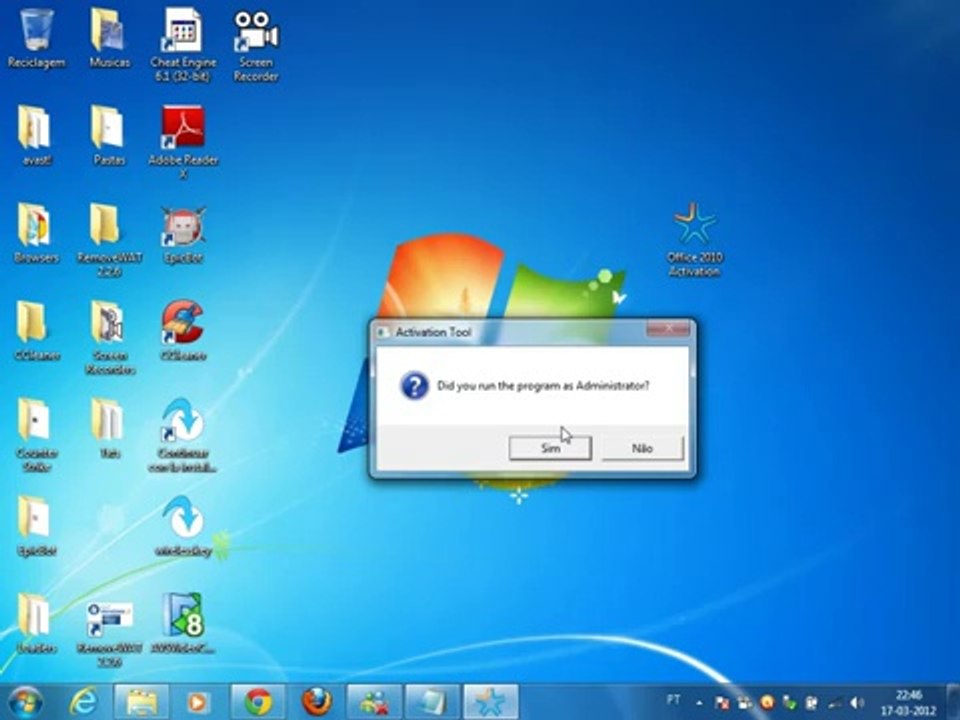Viewport: 960px width, 720px height.
Task: Open Action Center flag tray icon
Action: pos(722,703)
